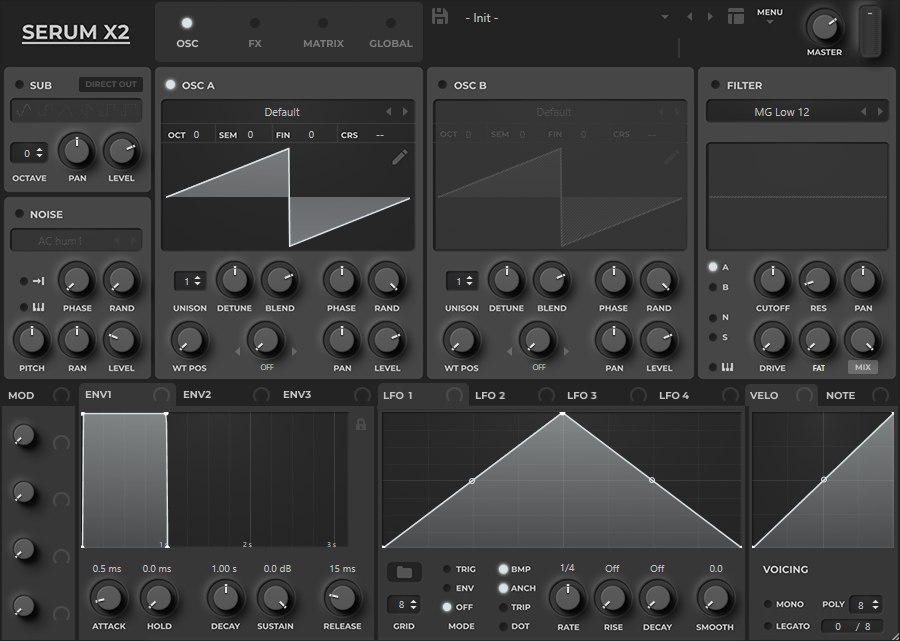Open the MENU dropdown
The image size is (900, 641).
click(770, 15)
